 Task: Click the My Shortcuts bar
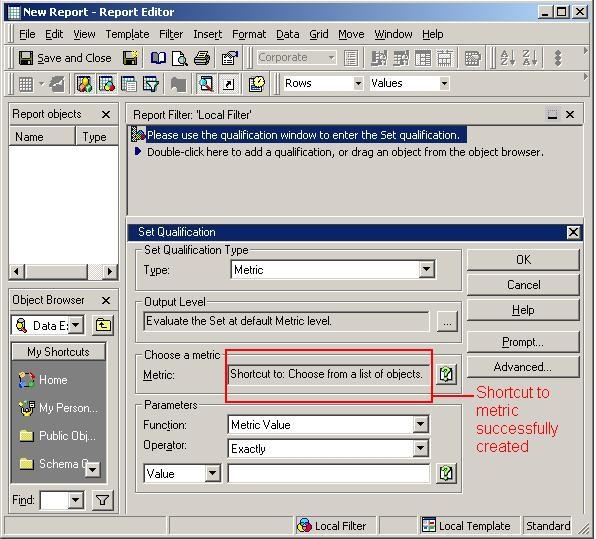point(59,352)
